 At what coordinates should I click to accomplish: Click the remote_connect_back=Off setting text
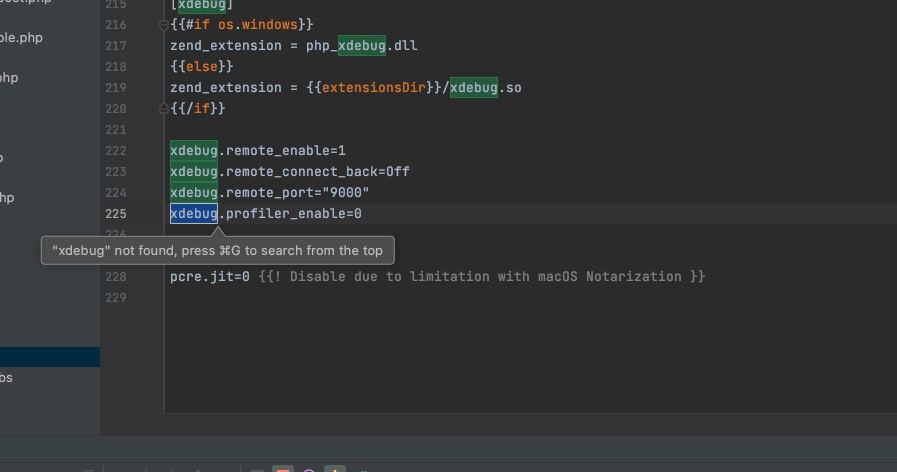pos(317,172)
